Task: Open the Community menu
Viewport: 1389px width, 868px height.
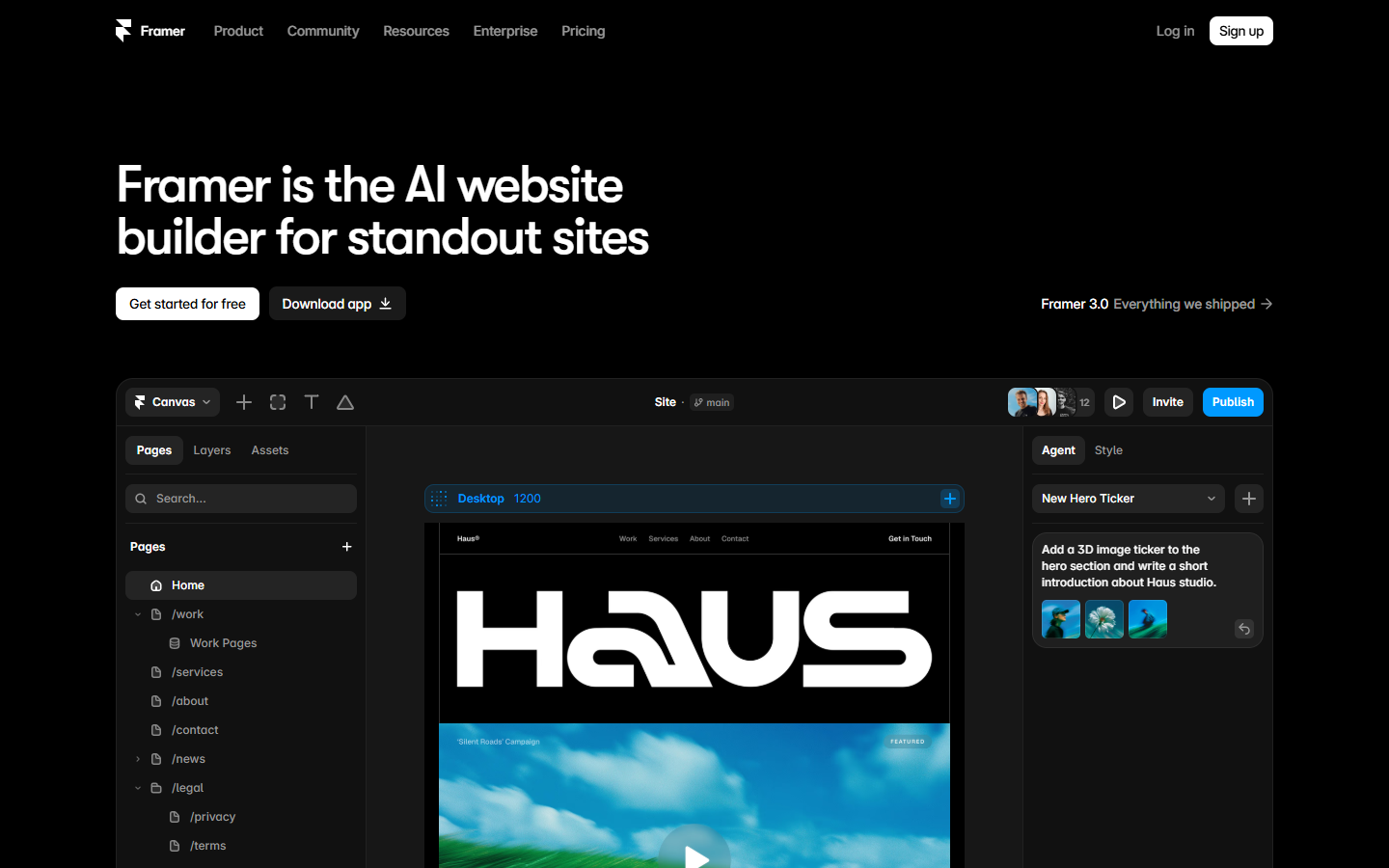Action: coord(323,31)
